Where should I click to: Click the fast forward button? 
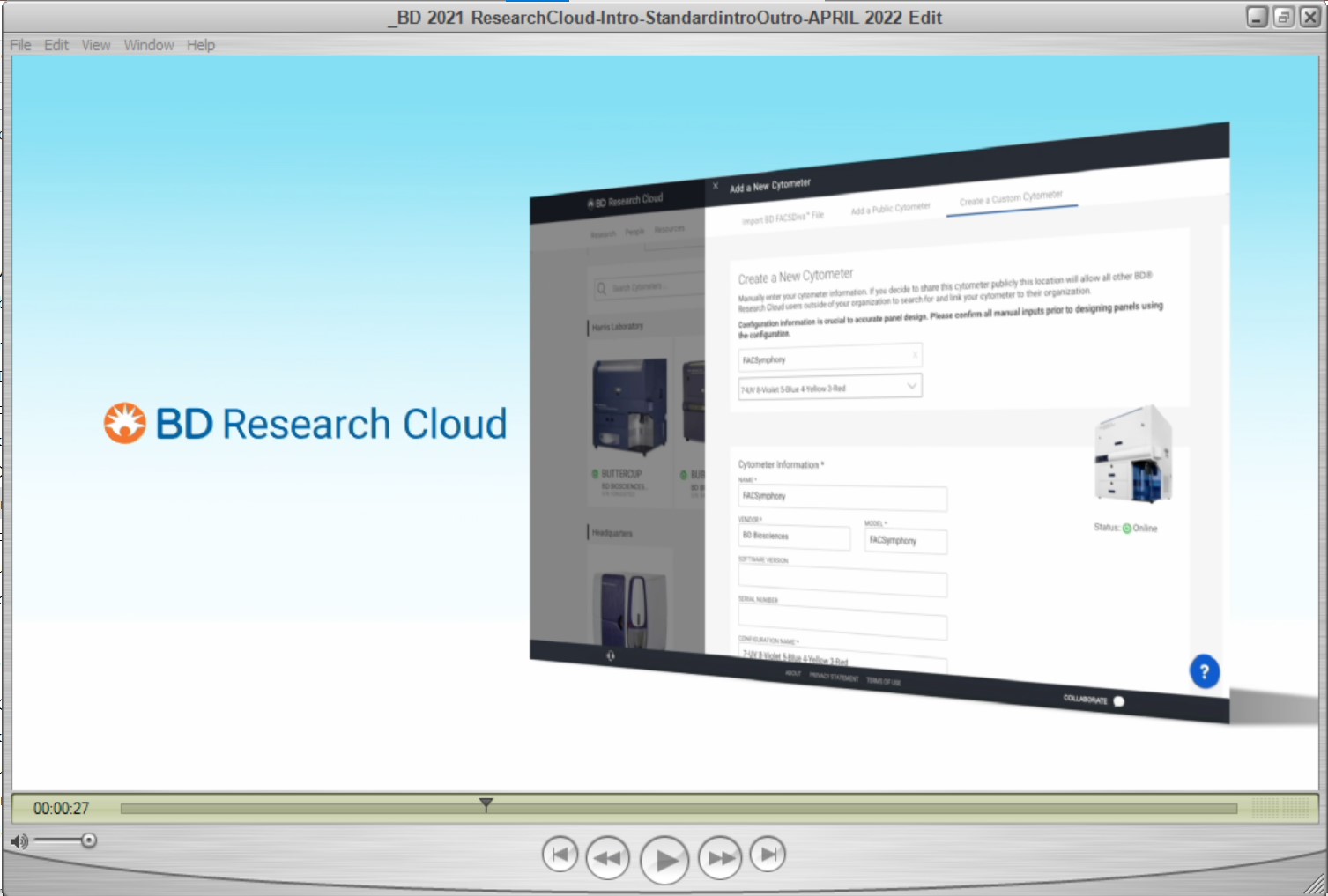coord(721,857)
